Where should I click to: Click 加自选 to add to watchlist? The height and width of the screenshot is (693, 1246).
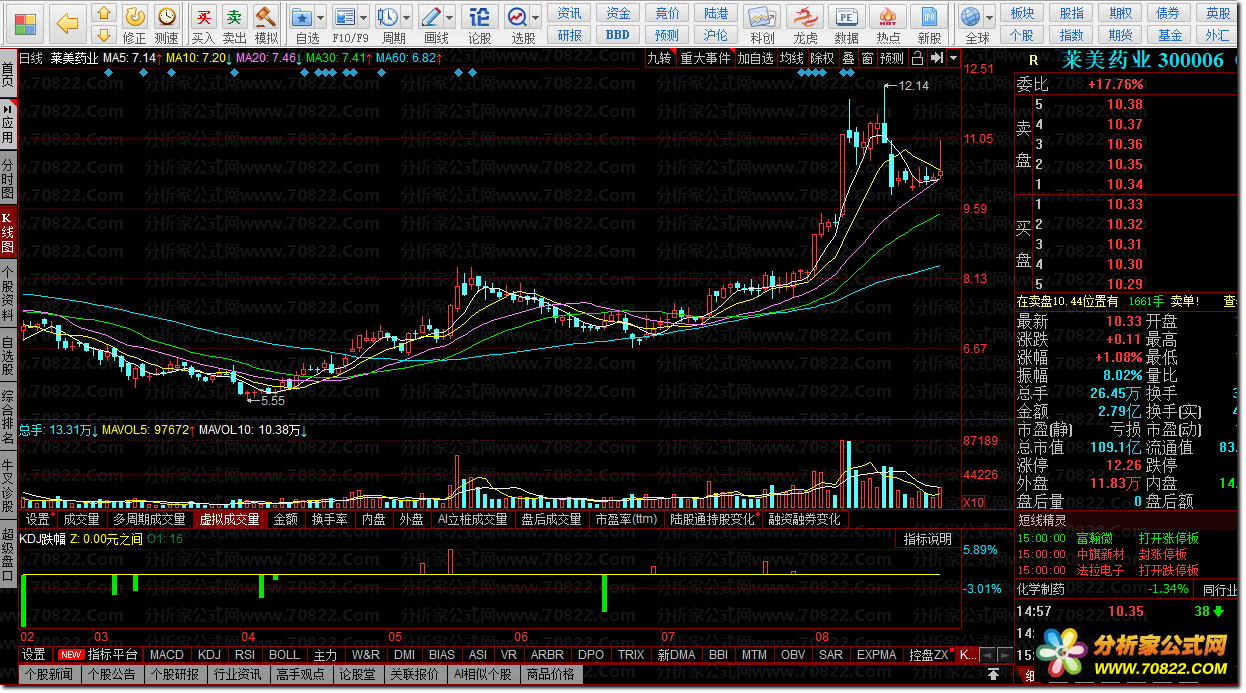(x=755, y=58)
